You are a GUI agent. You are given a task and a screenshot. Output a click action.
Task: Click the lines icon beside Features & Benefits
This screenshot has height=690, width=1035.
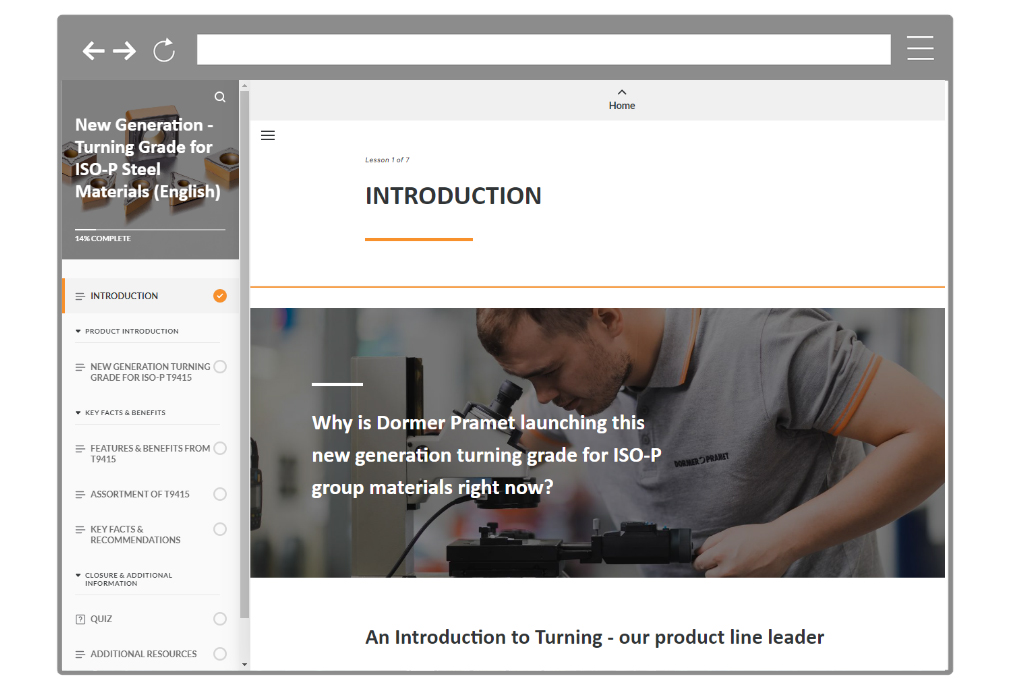[x=80, y=449]
